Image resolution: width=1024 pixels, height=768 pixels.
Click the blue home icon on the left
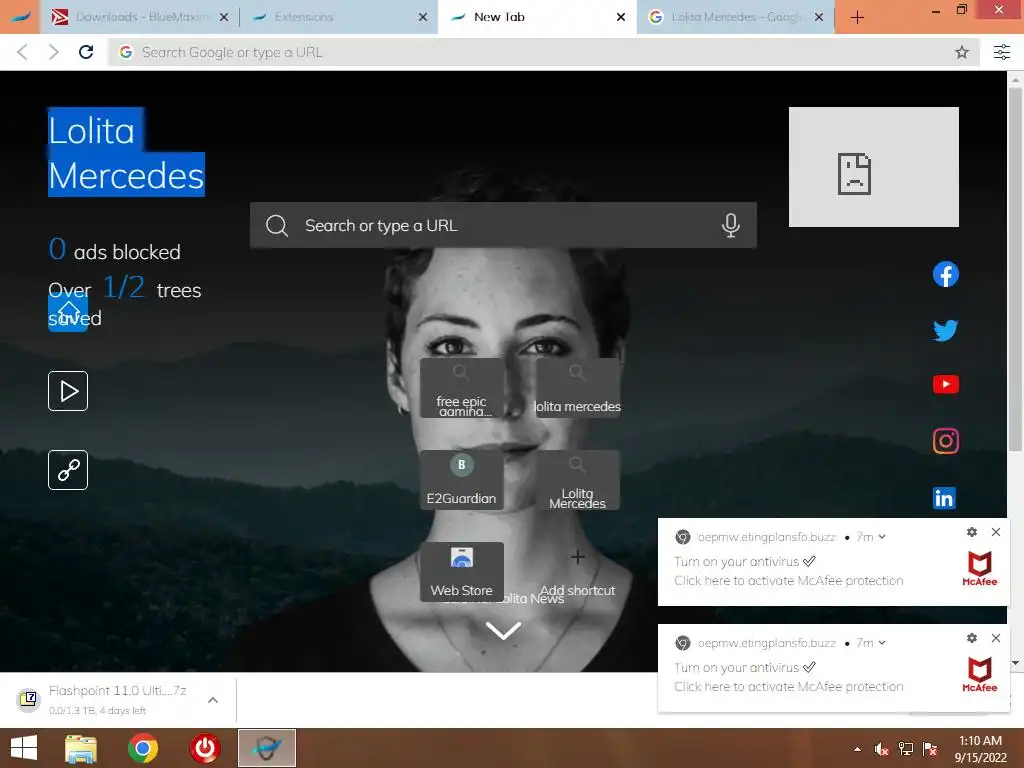[68, 312]
